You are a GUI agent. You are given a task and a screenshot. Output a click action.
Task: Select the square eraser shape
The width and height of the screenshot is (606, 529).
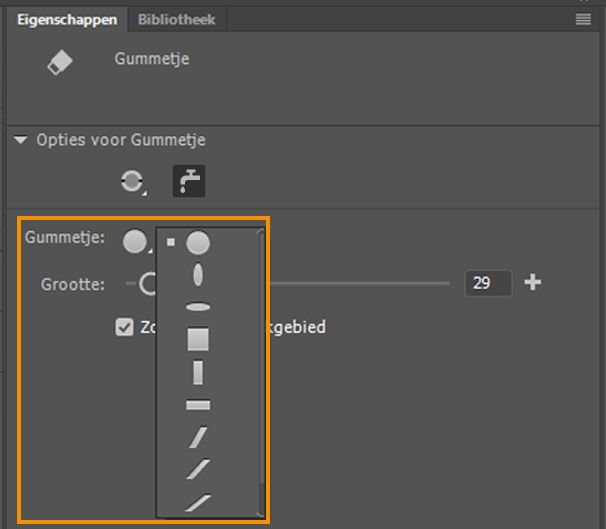(x=198, y=340)
